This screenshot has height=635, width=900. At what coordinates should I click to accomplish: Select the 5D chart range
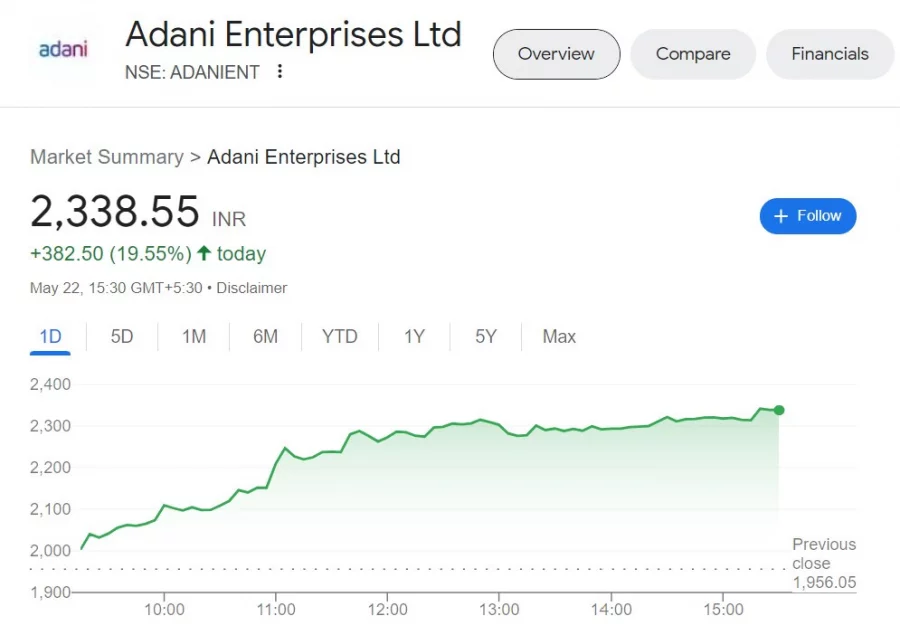122,336
